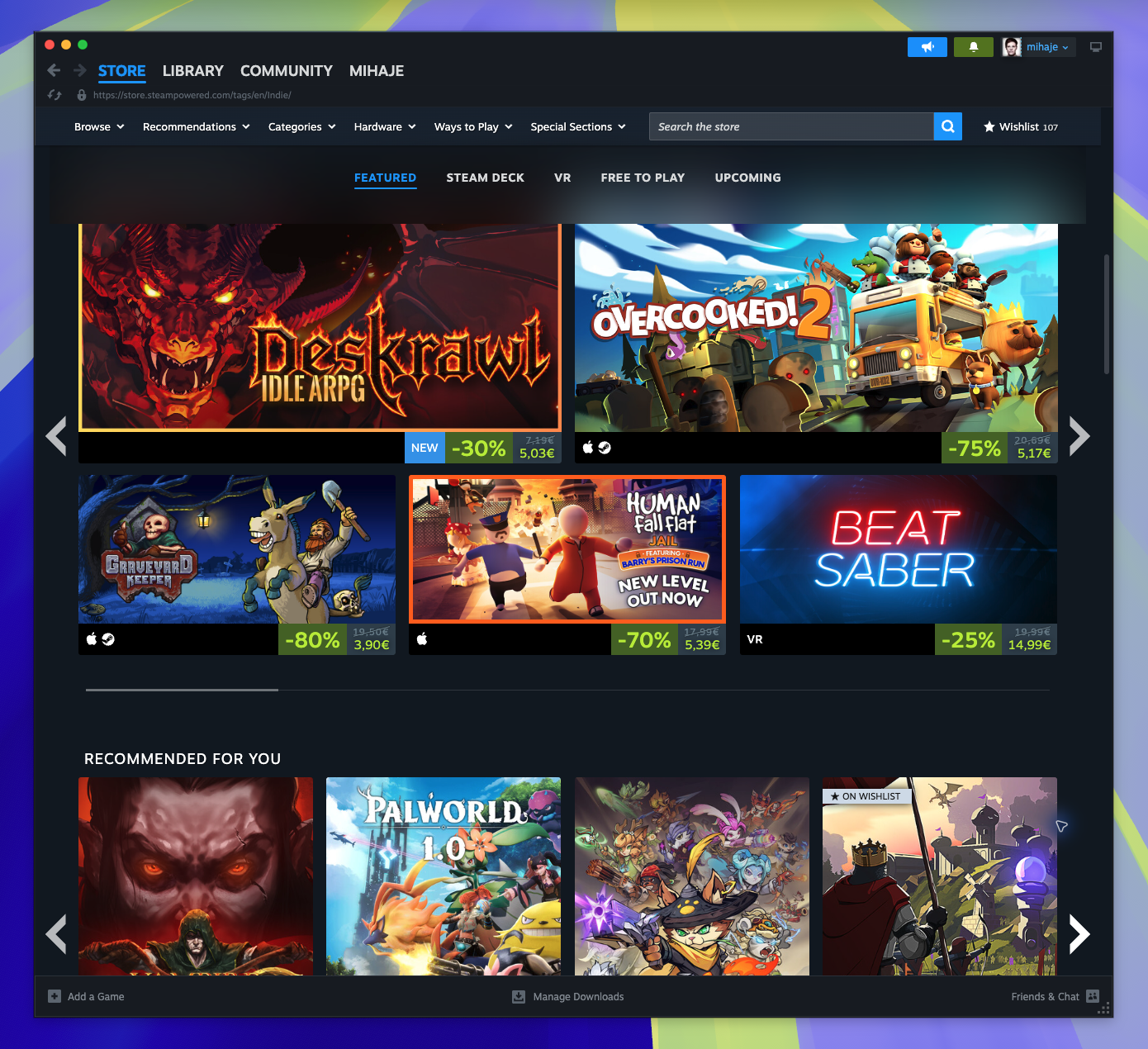
Task: Click the Wishlist 107 link
Action: point(1021,127)
